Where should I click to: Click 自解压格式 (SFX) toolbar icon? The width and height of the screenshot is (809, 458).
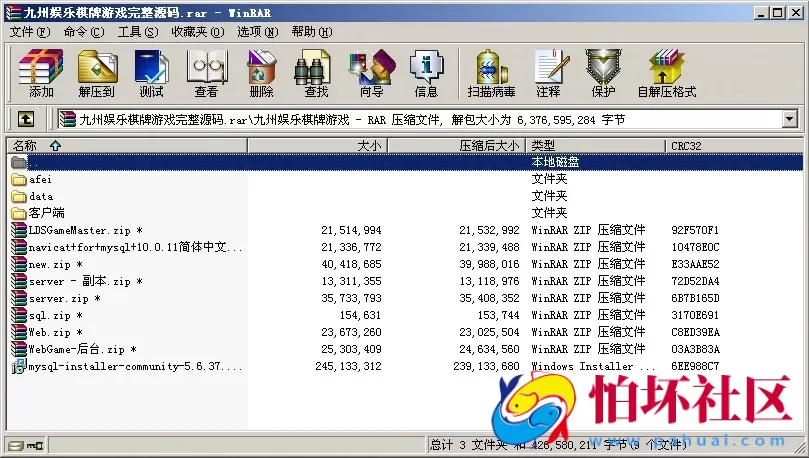tap(667, 73)
